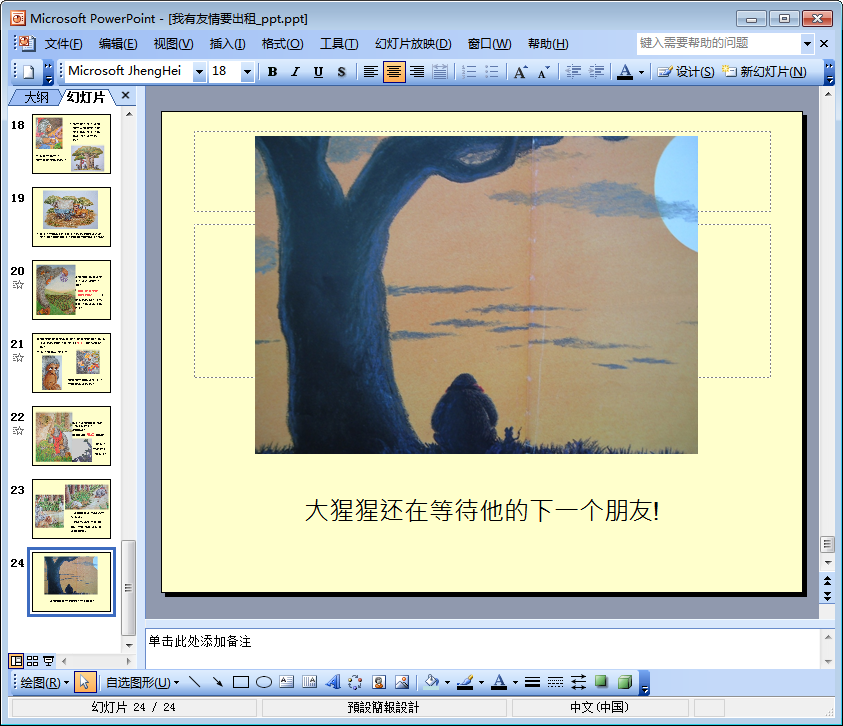
Task: Insert WordArt
Action: pos(333,682)
